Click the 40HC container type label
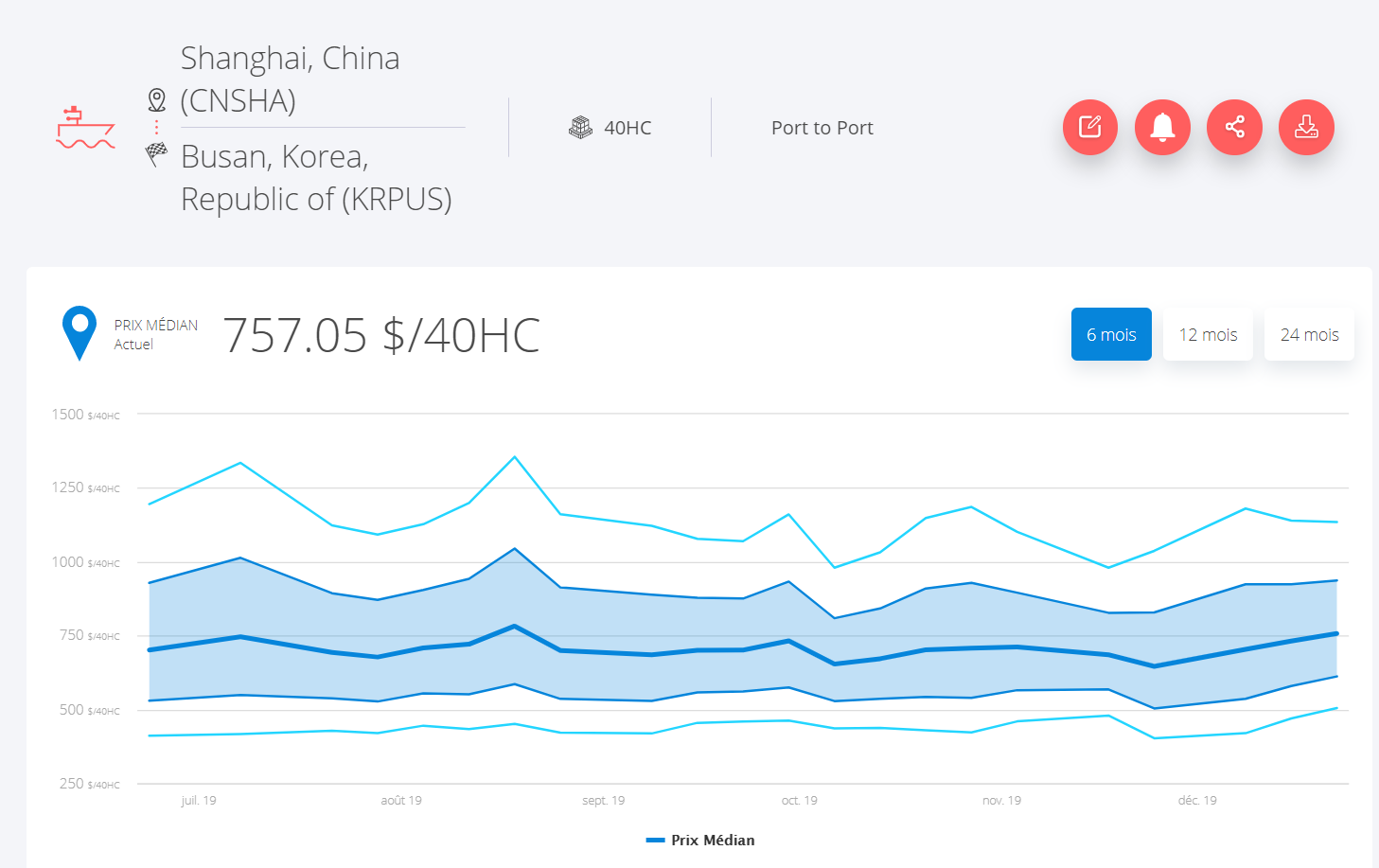The image size is (1379, 868). point(628,128)
